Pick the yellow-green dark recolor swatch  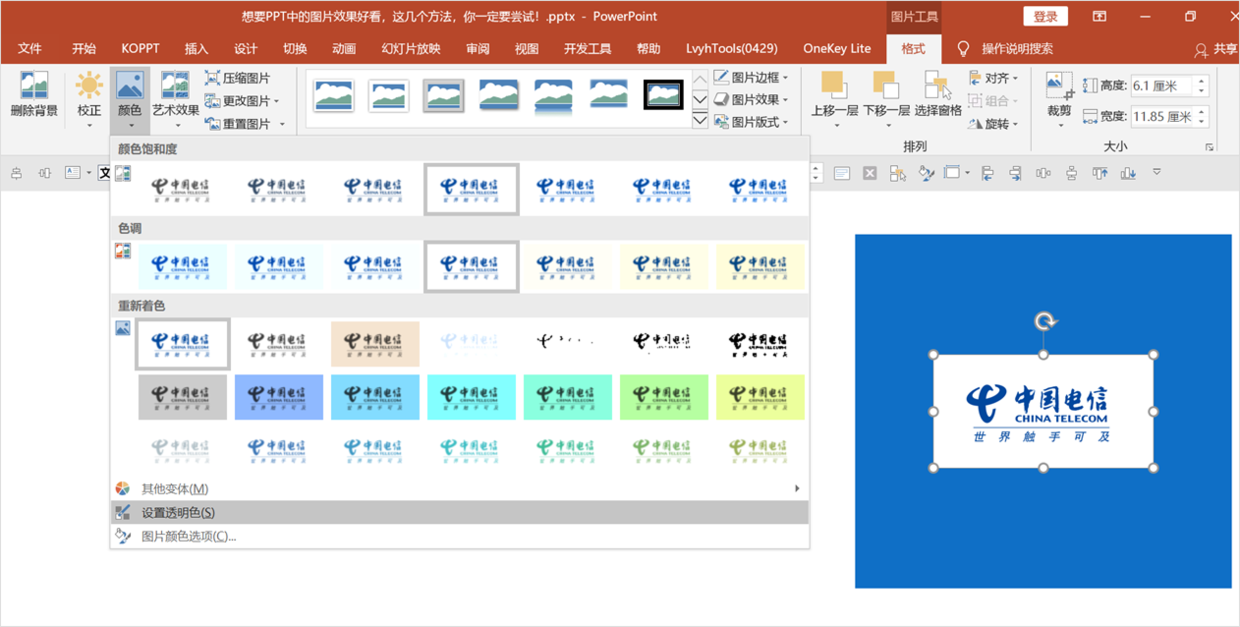click(x=760, y=397)
